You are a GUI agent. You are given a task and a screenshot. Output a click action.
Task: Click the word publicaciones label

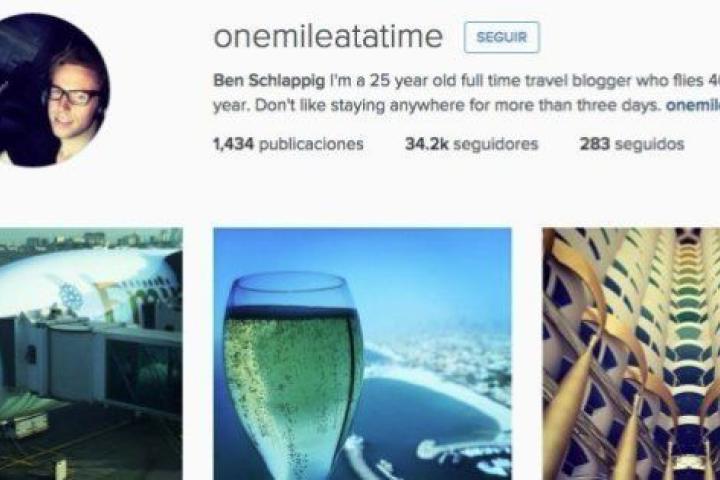pos(311,144)
